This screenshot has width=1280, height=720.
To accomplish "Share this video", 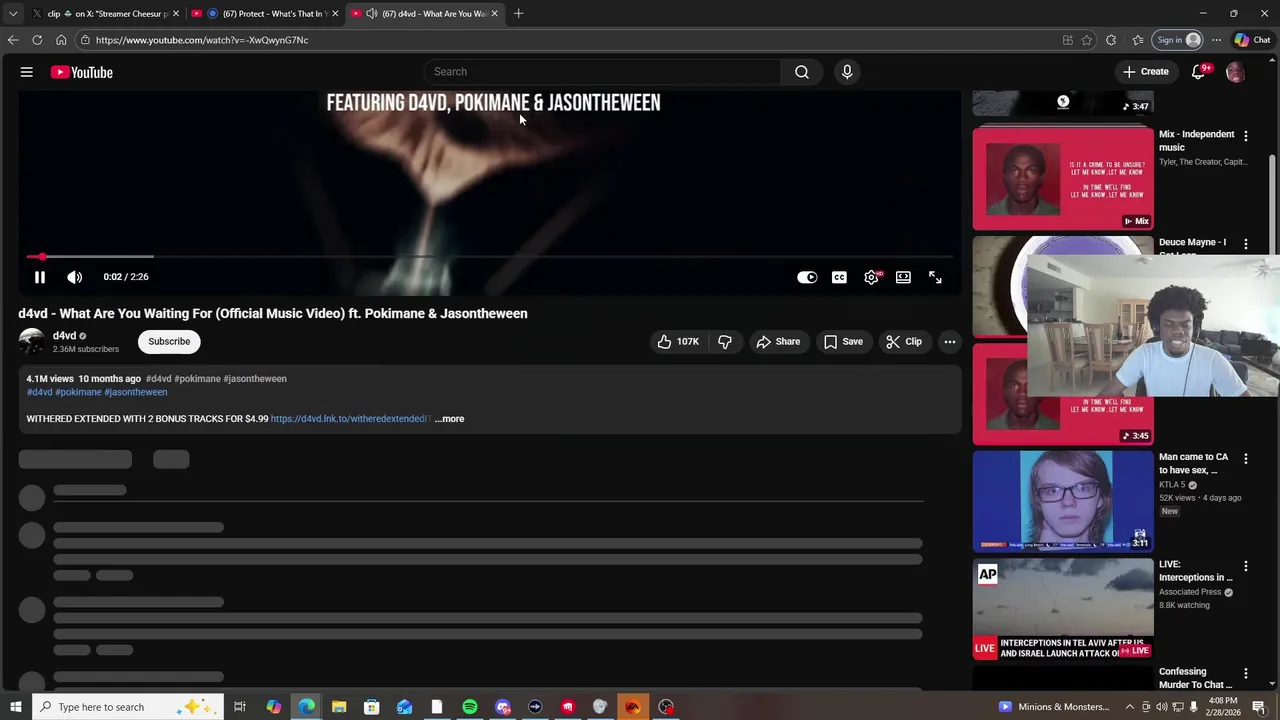I will pyautogui.click(x=778, y=342).
